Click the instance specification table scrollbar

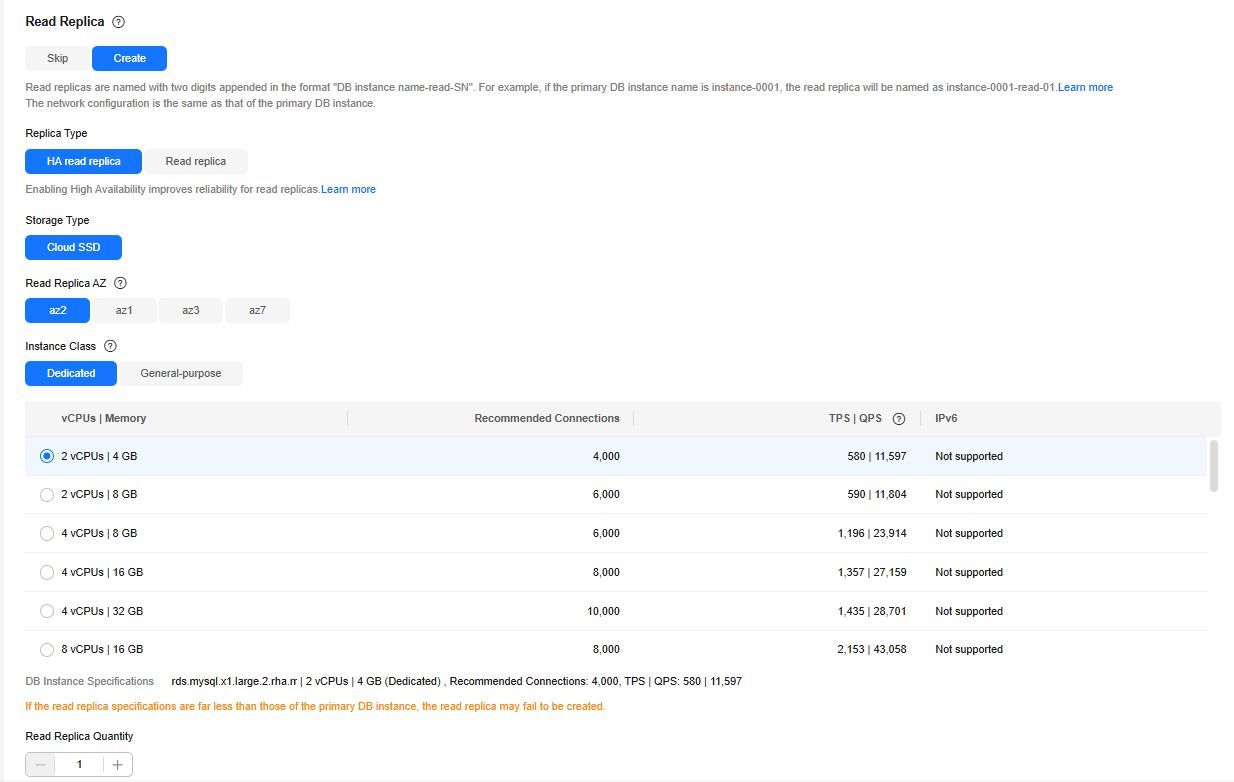click(1214, 465)
